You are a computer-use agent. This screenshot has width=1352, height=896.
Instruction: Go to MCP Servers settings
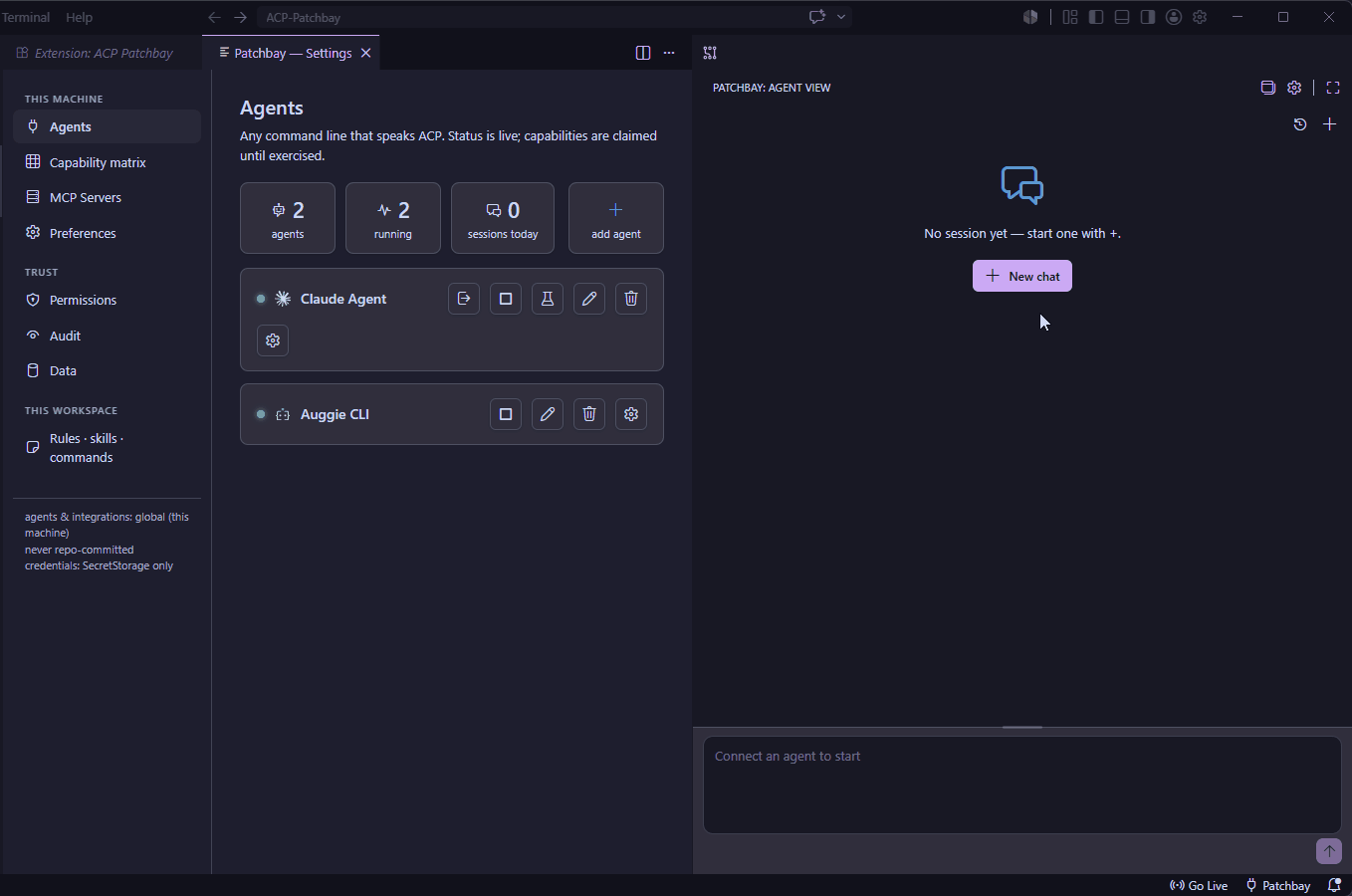(x=107, y=197)
